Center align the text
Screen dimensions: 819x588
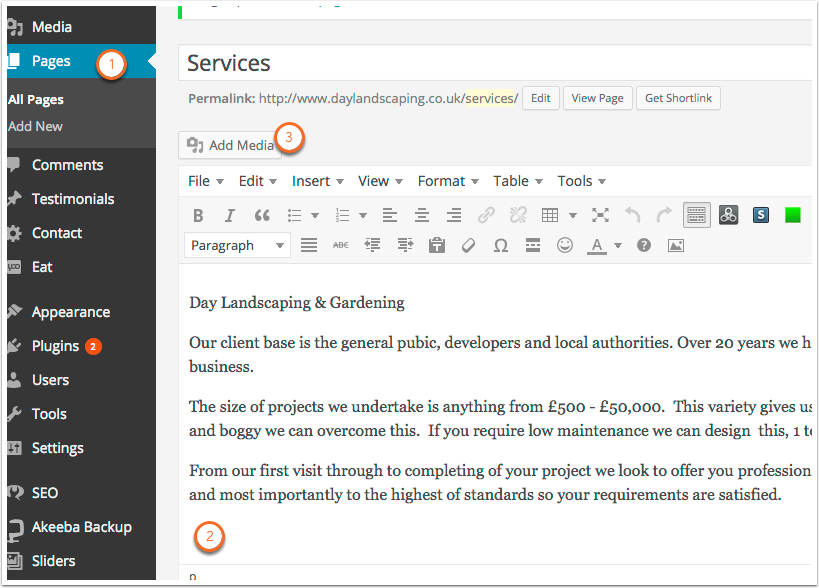tap(422, 215)
